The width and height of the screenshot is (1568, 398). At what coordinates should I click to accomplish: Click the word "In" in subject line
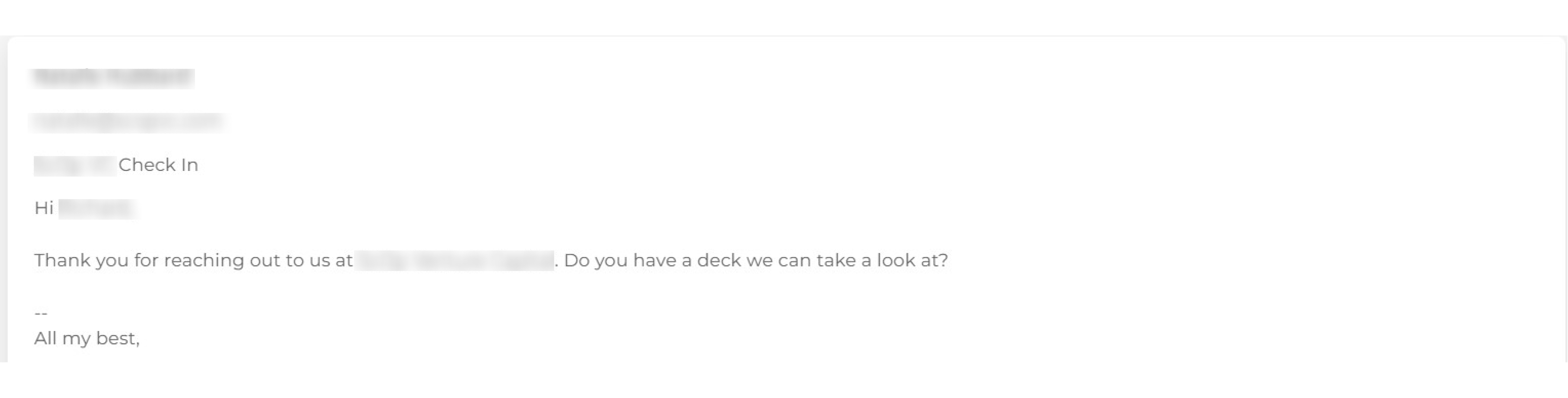(191, 166)
